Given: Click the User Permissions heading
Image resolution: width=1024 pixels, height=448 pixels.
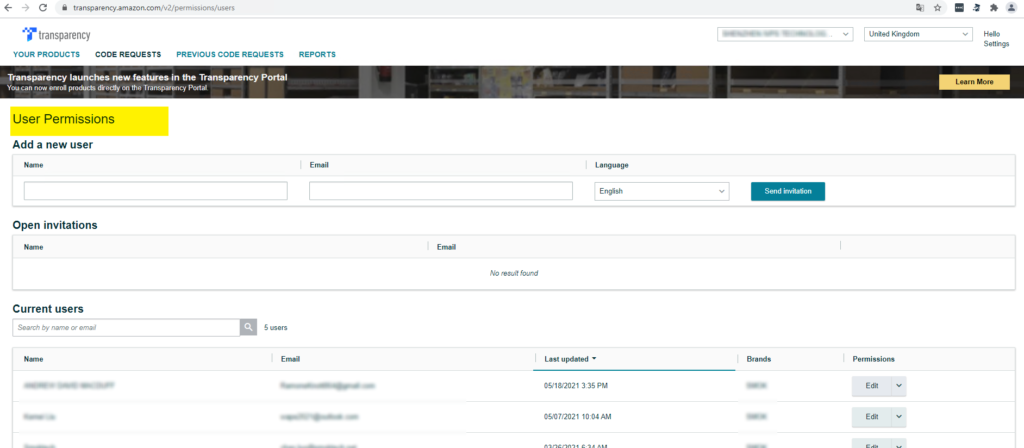Looking at the screenshot, I should (x=63, y=120).
